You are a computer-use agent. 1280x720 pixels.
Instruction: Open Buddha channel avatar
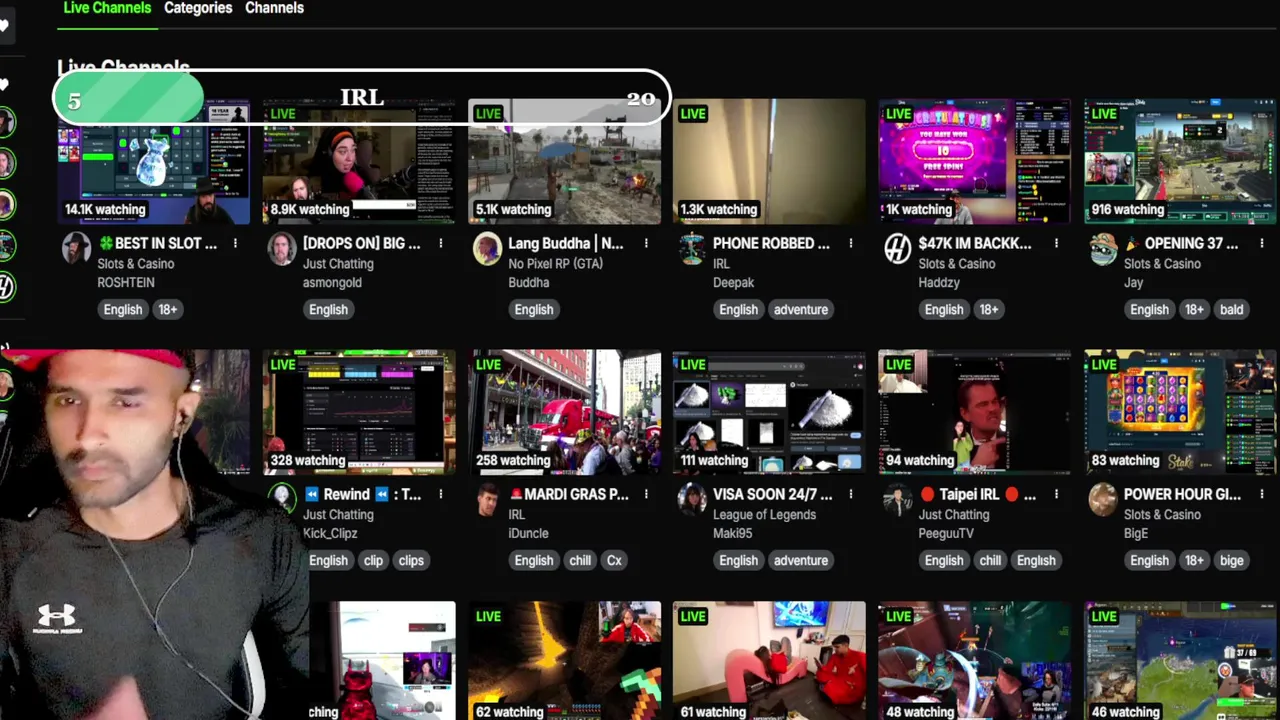[x=487, y=248]
